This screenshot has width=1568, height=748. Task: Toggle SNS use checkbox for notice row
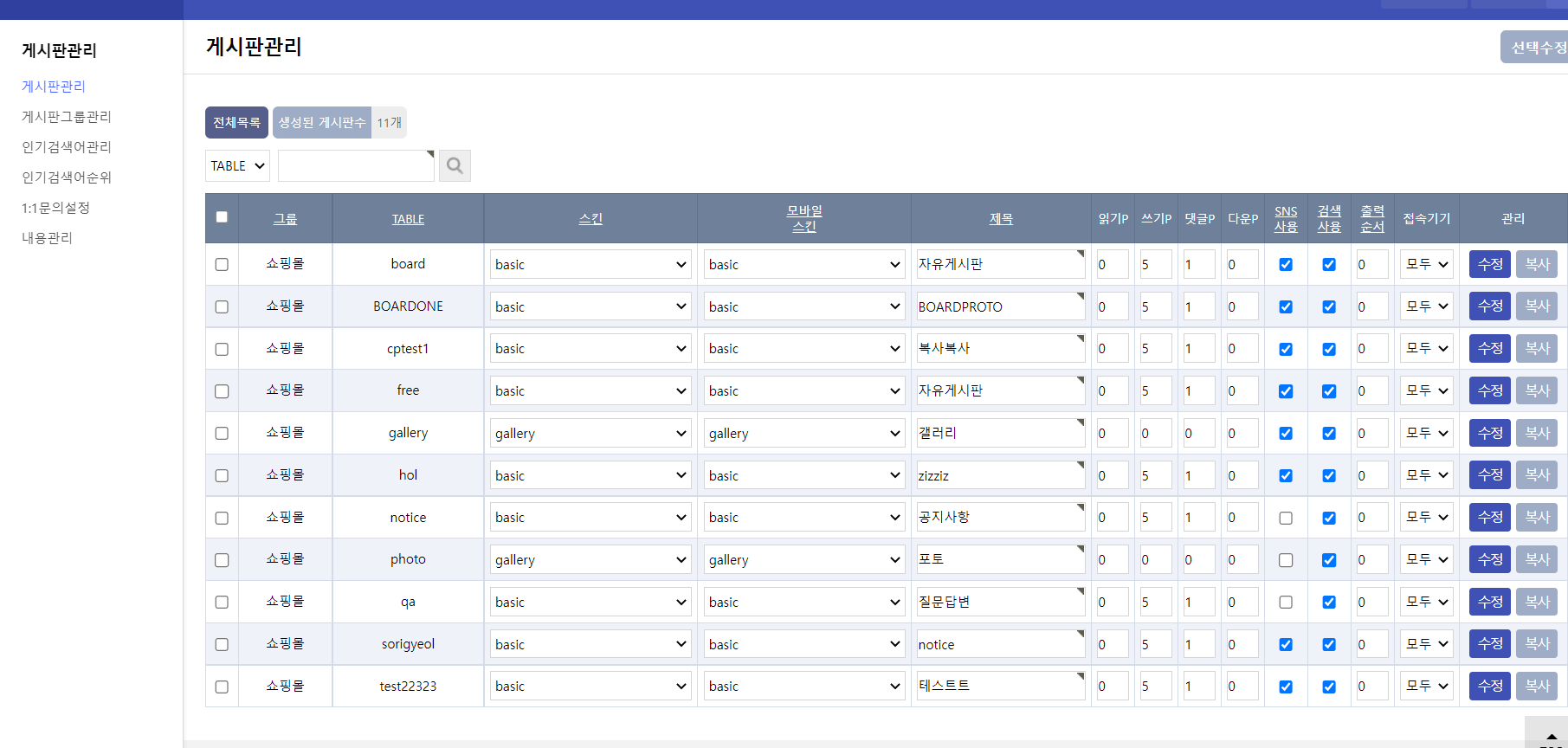coord(1286,518)
